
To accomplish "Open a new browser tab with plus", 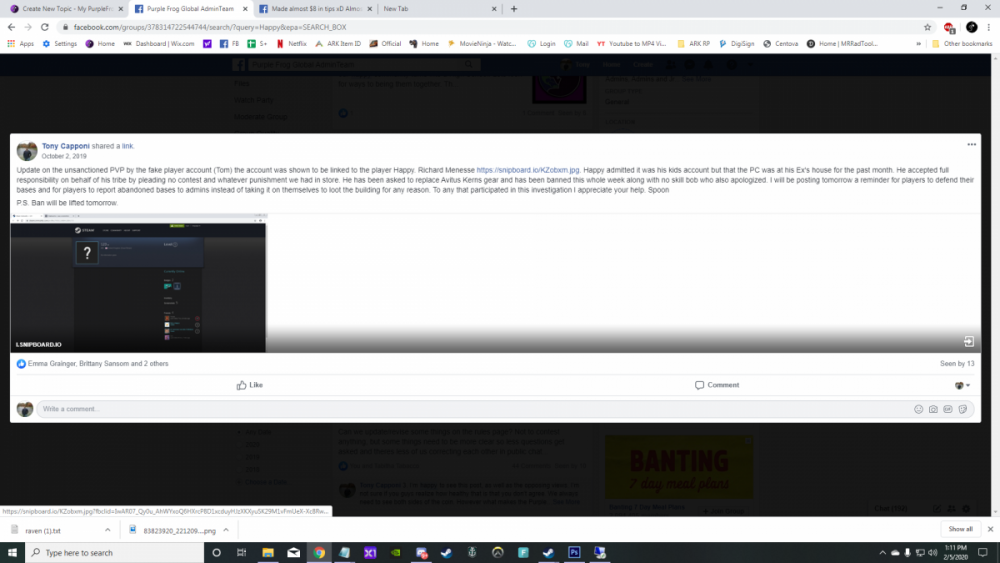I will 514,9.
